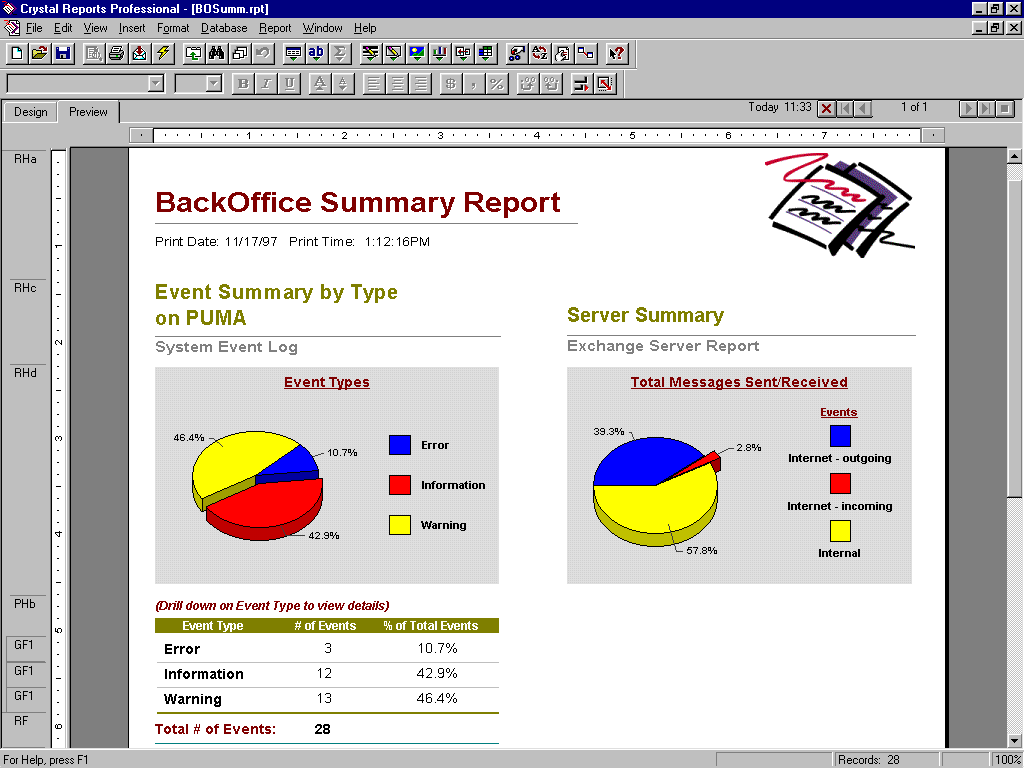This screenshot has width=1024, height=768.
Task: Click the Percent format icon
Action: click(x=496, y=84)
